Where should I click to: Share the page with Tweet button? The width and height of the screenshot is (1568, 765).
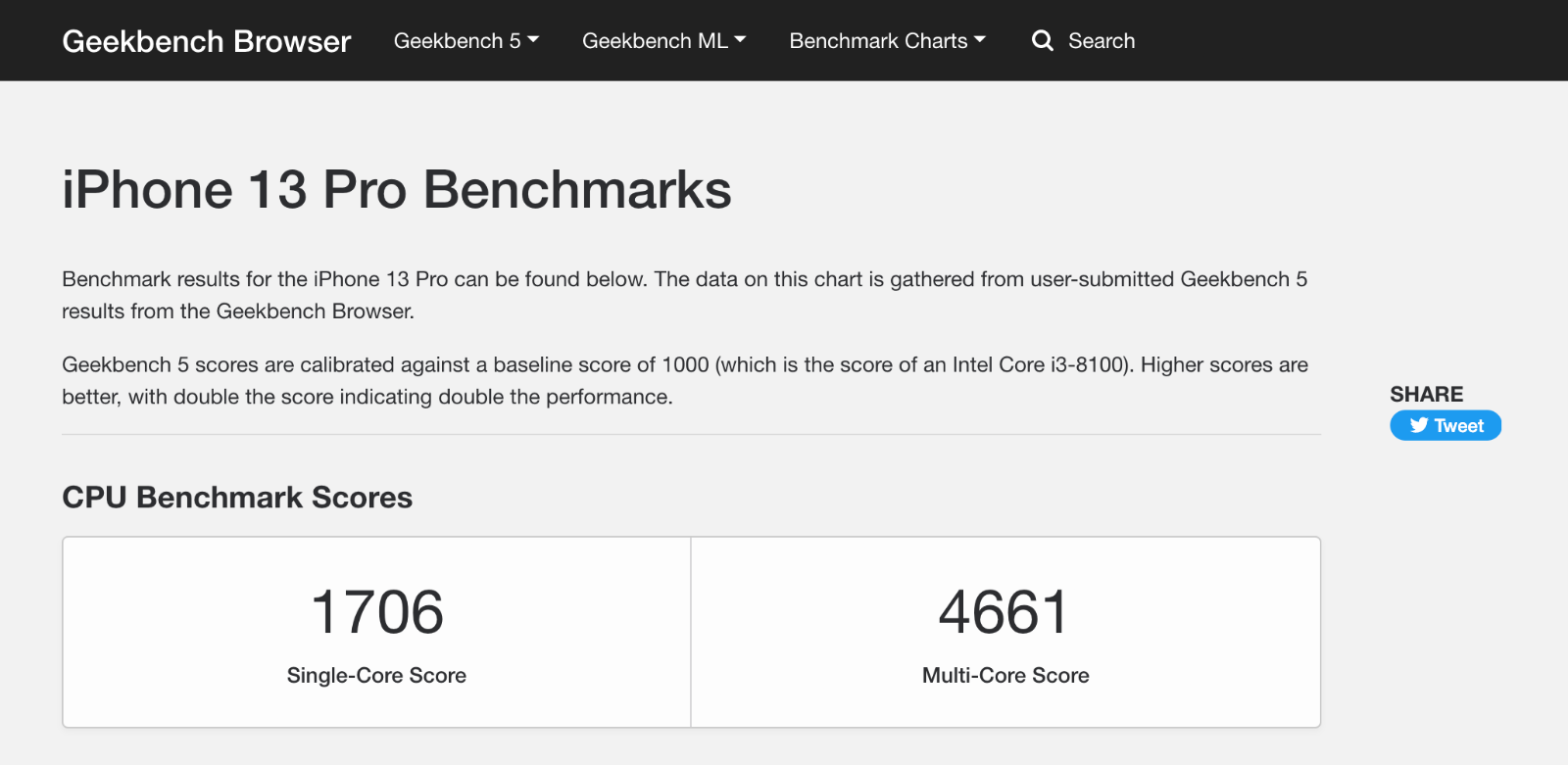(1445, 425)
